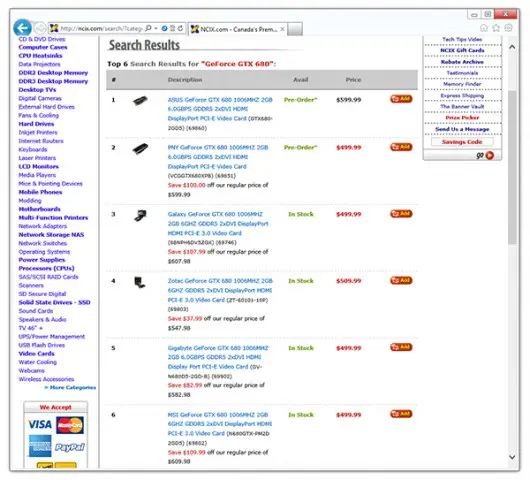Image resolution: width=530 pixels, height=480 pixels.
Task: Open the browser home icon
Action: 484,28
